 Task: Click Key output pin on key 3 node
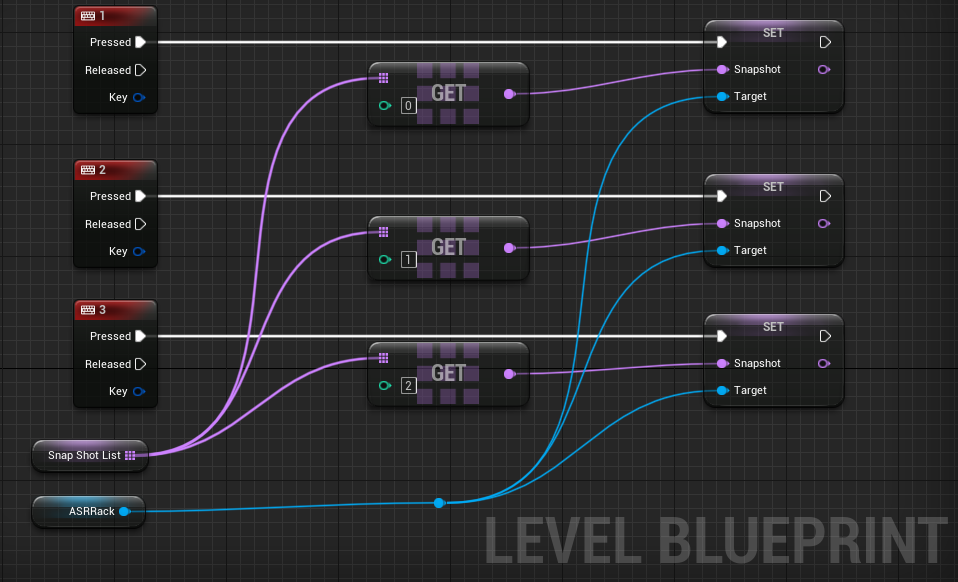139,391
